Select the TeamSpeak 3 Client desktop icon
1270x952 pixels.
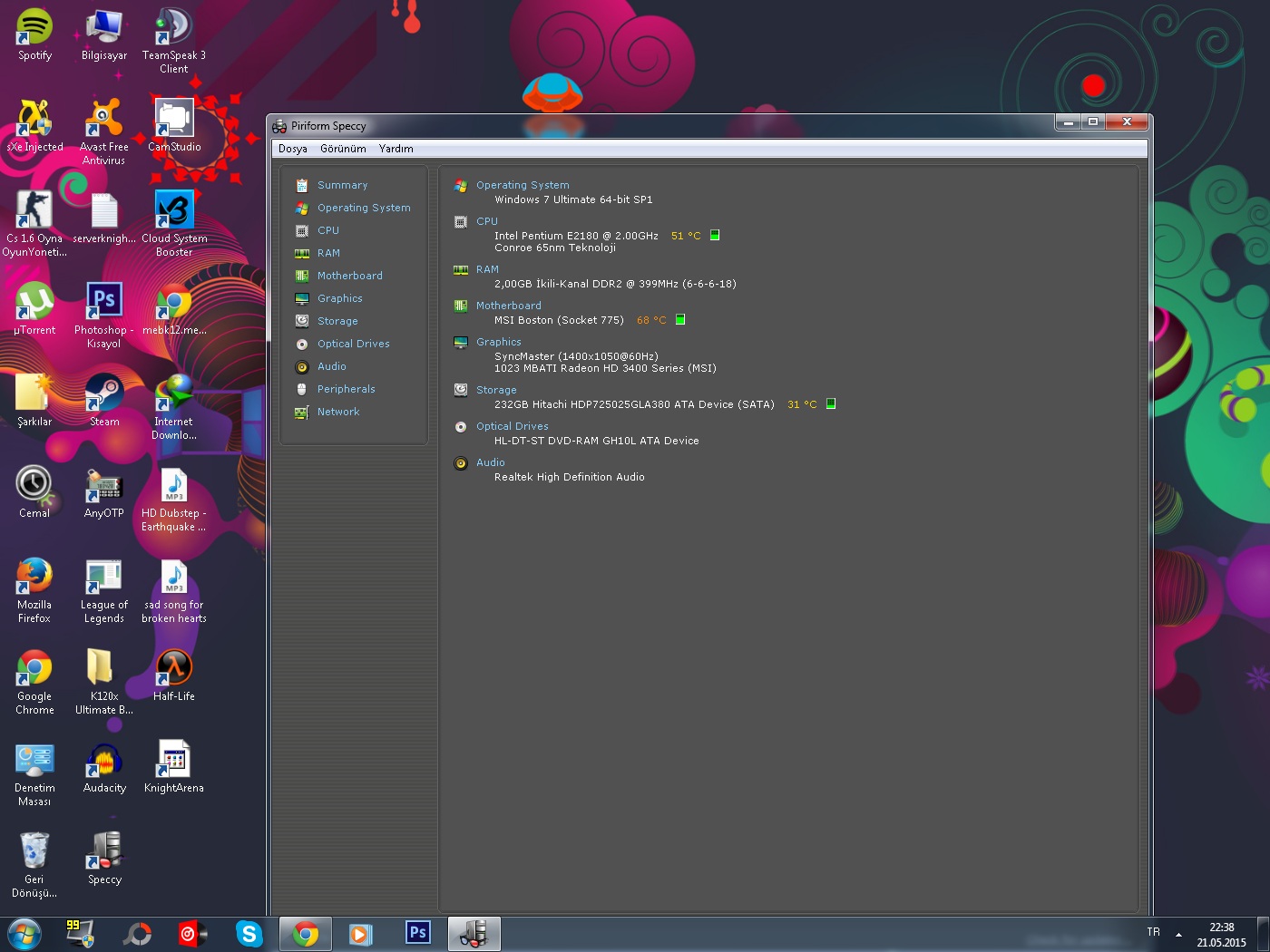tap(173, 41)
